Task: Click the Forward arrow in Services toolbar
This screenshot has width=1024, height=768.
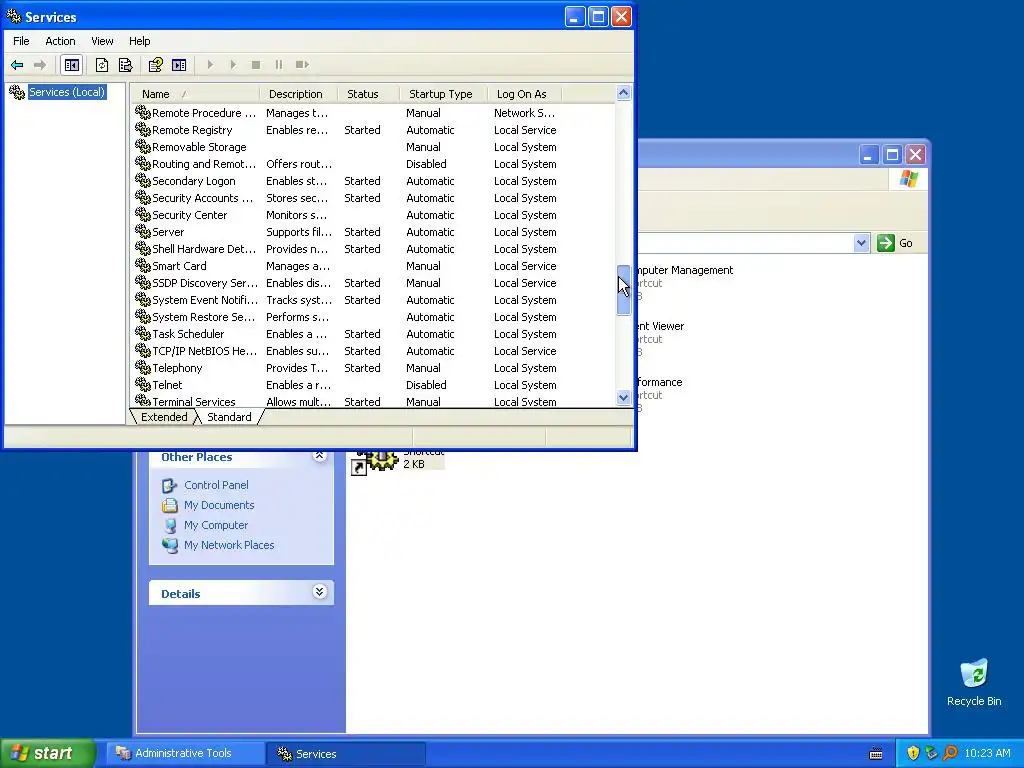Action: point(40,65)
